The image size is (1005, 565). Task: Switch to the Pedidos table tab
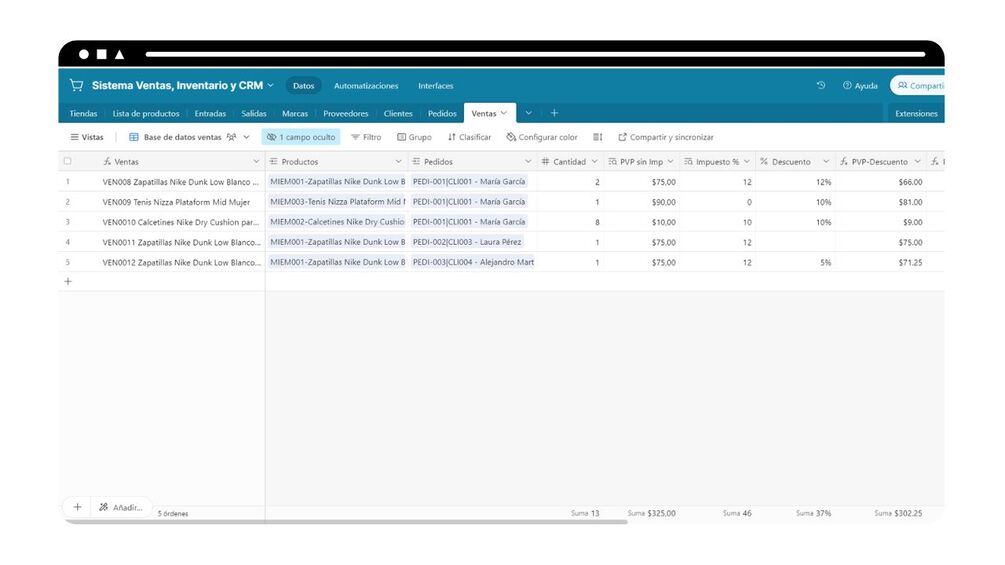[x=442, y=113]
